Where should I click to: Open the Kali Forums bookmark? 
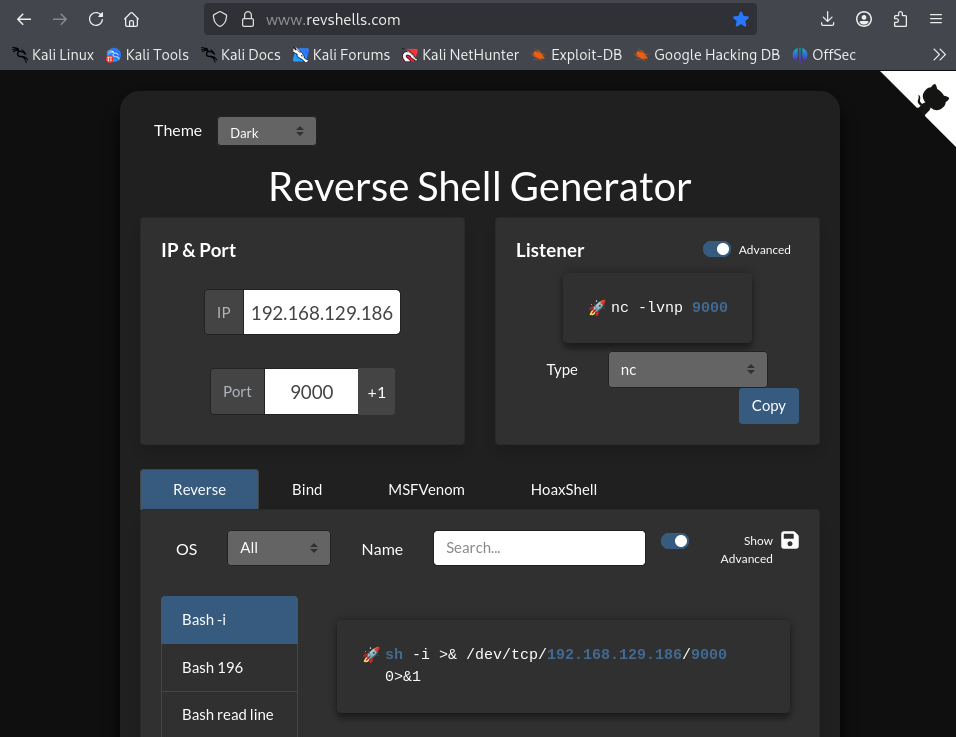tap(341, 55)
